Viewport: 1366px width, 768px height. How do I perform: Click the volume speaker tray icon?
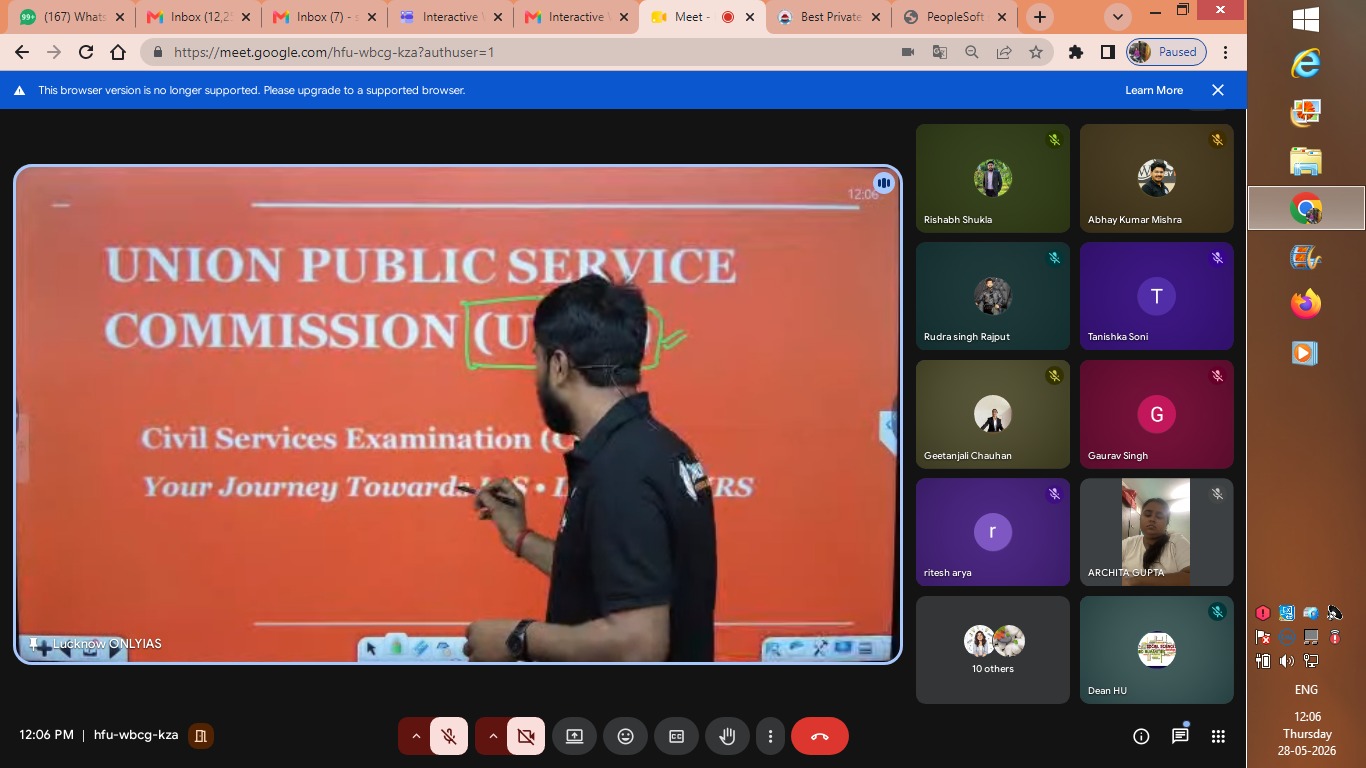click(1286, 661)
